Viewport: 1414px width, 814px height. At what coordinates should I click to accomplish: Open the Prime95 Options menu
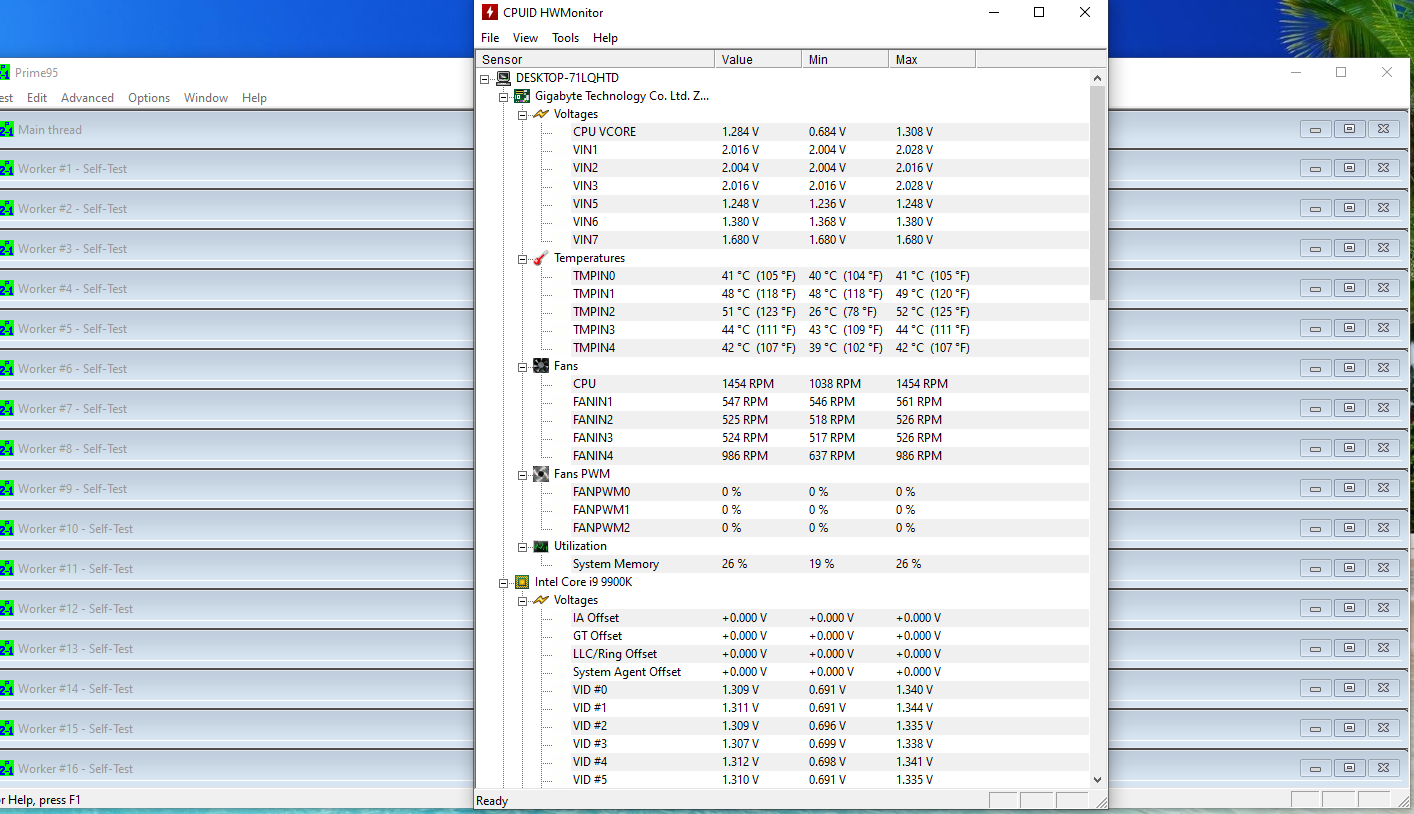(x=149, y=98)
